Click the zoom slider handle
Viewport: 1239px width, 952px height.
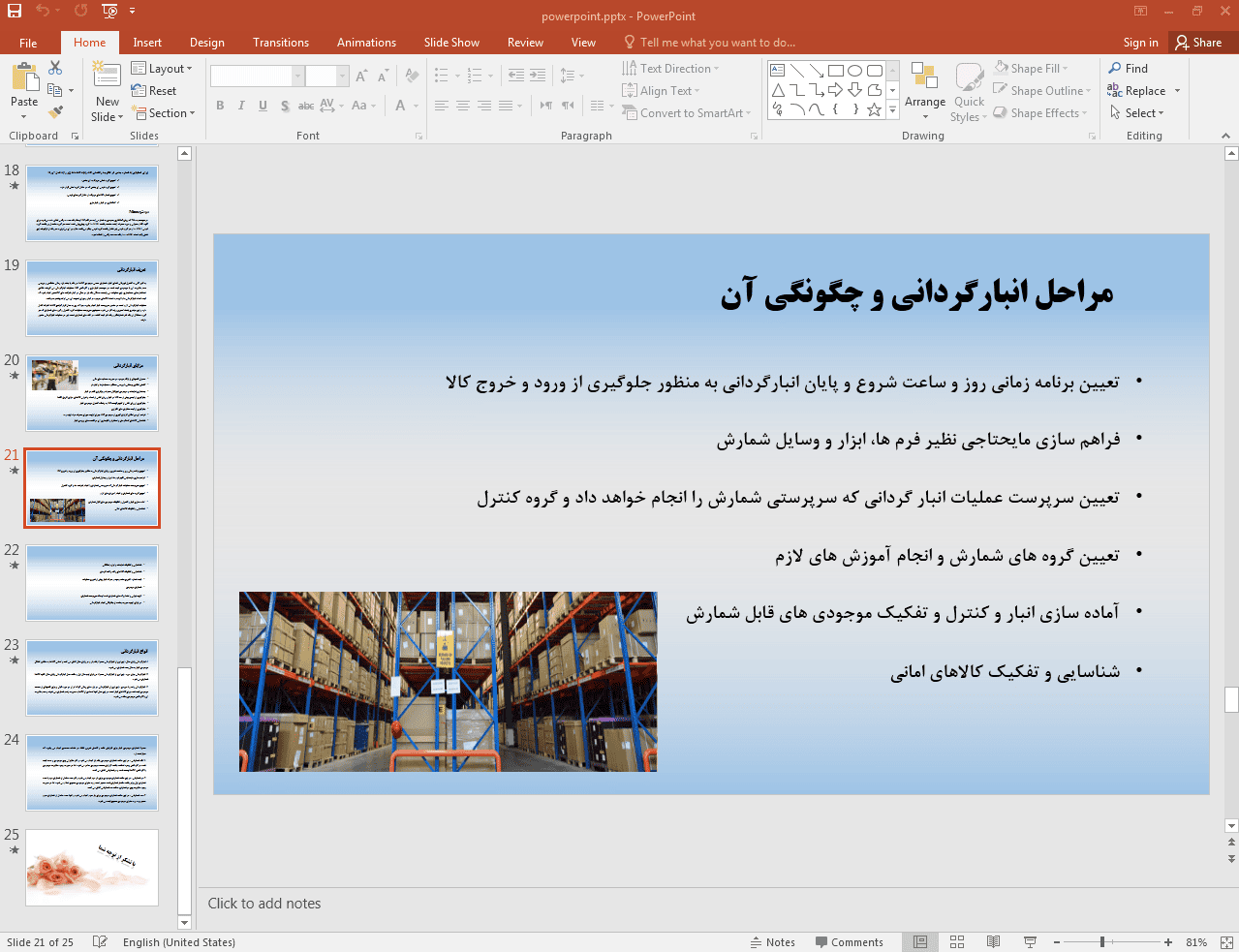coord(1102,942)
